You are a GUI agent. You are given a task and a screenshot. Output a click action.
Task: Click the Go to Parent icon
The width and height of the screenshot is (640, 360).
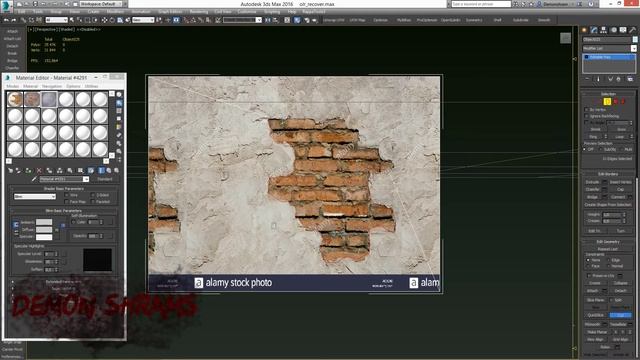point(109,171)
